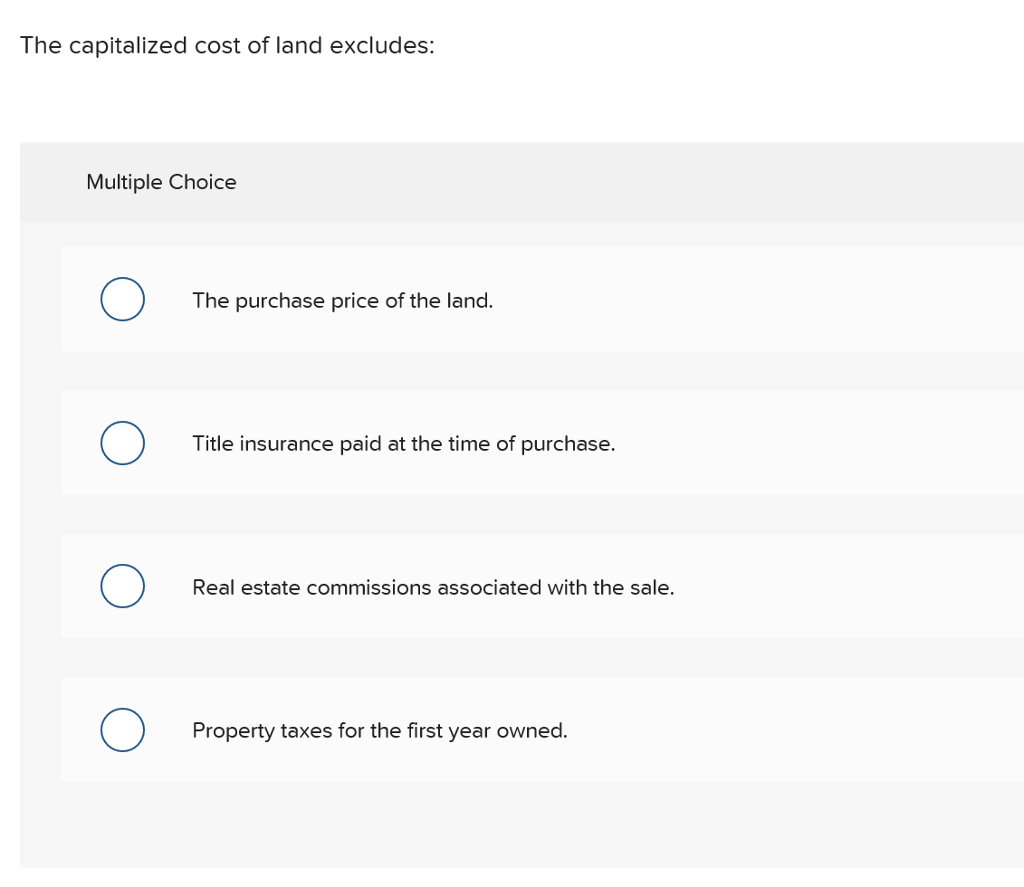This screenshot has height=887, width=1024.
Task: Select the radio button for title insurance option
Action: coord(122,442)
